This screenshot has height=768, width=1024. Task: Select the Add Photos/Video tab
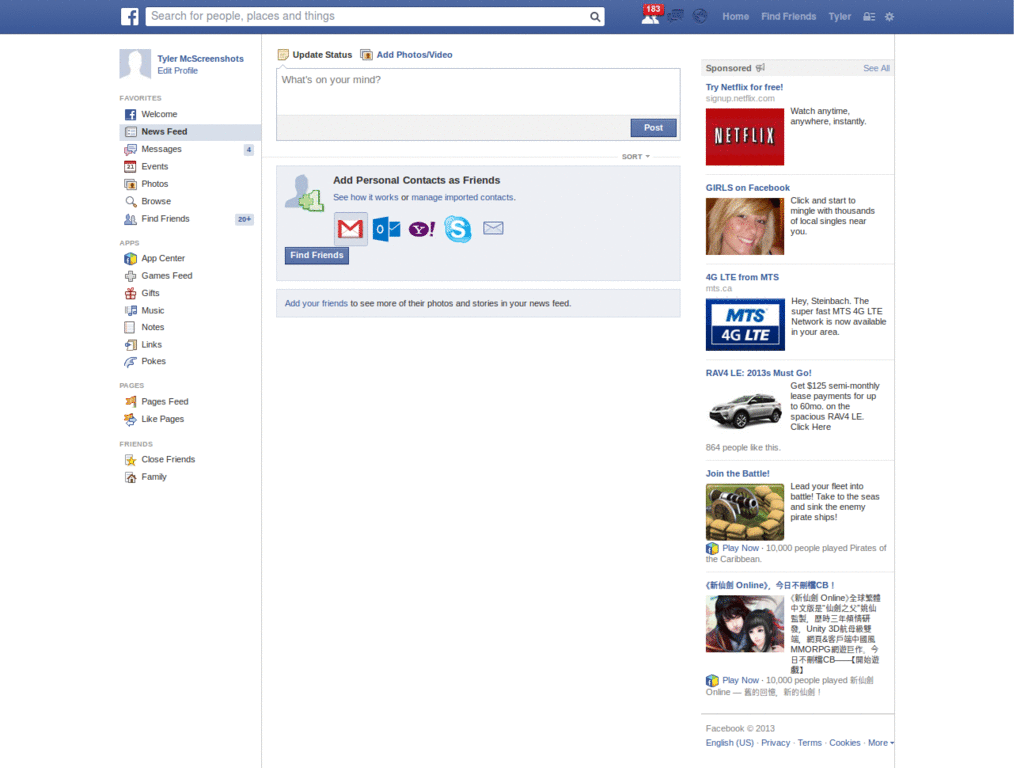(x=406, y=55)
